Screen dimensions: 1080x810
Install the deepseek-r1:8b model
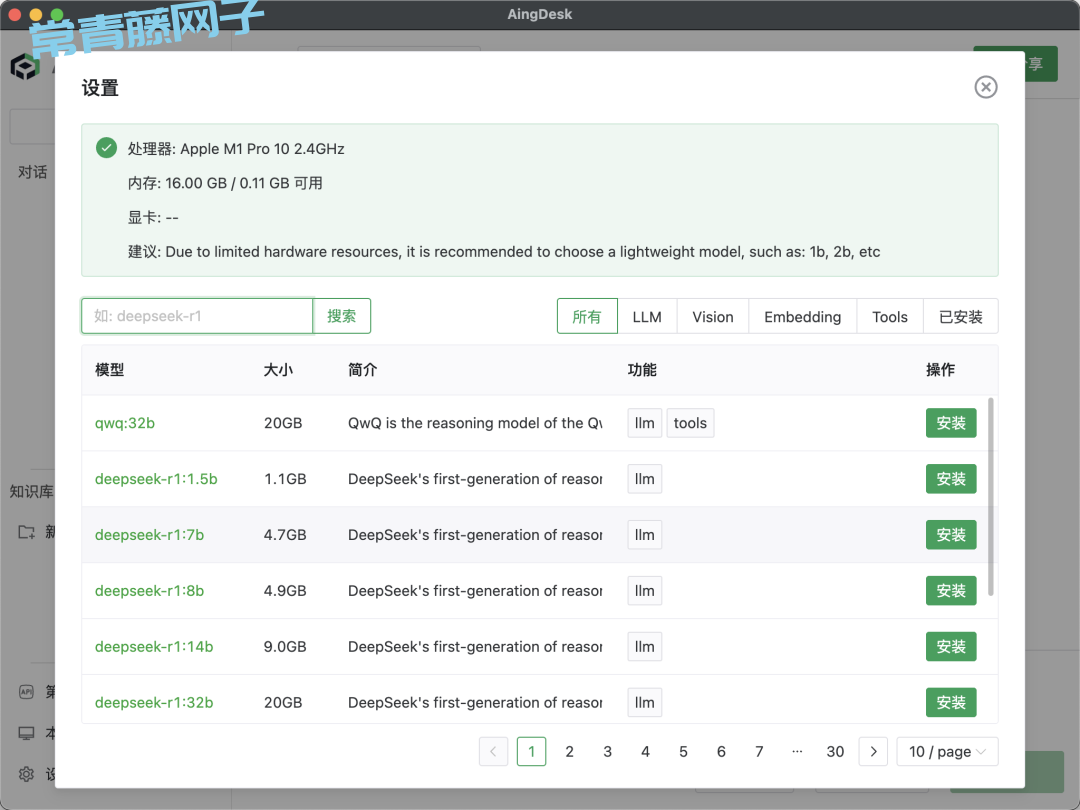tap(951, 590)
